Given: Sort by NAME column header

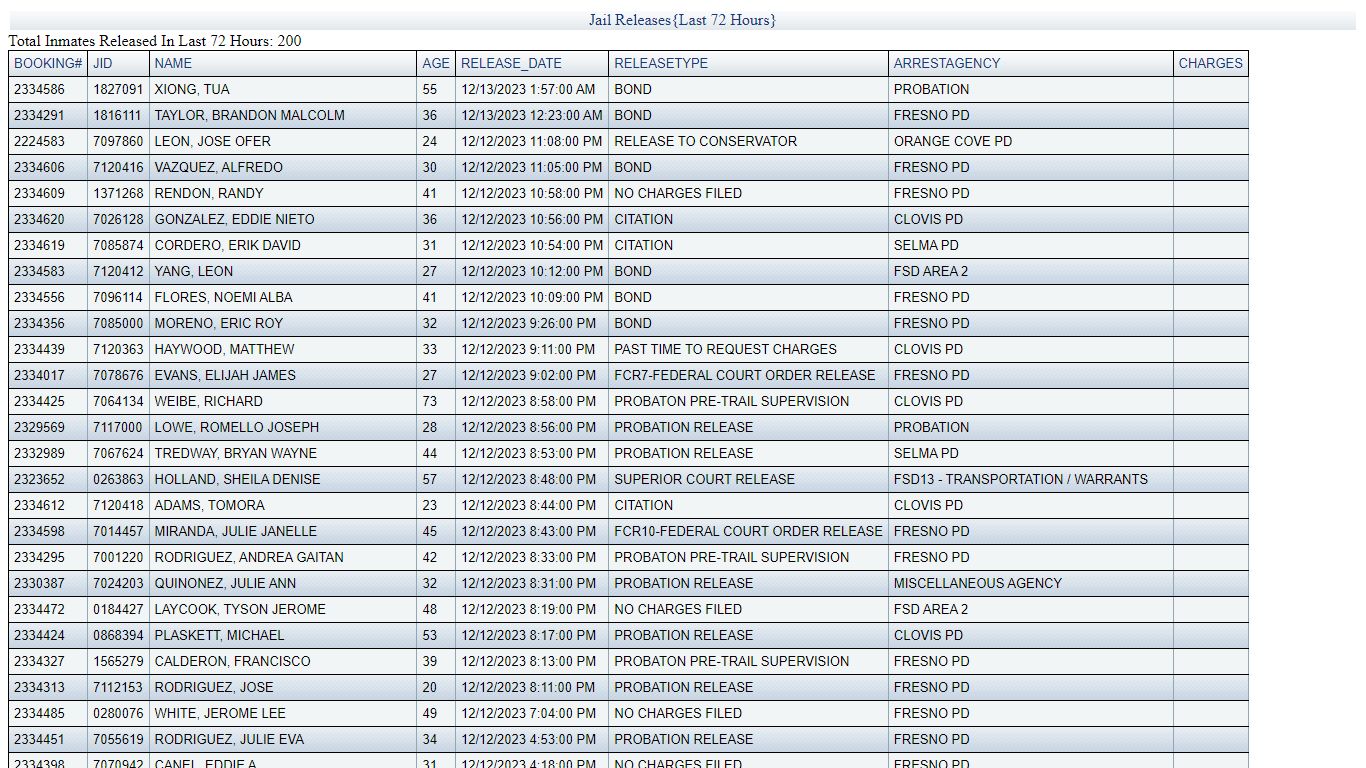Looking at the screenshot, I should point(173,63).
